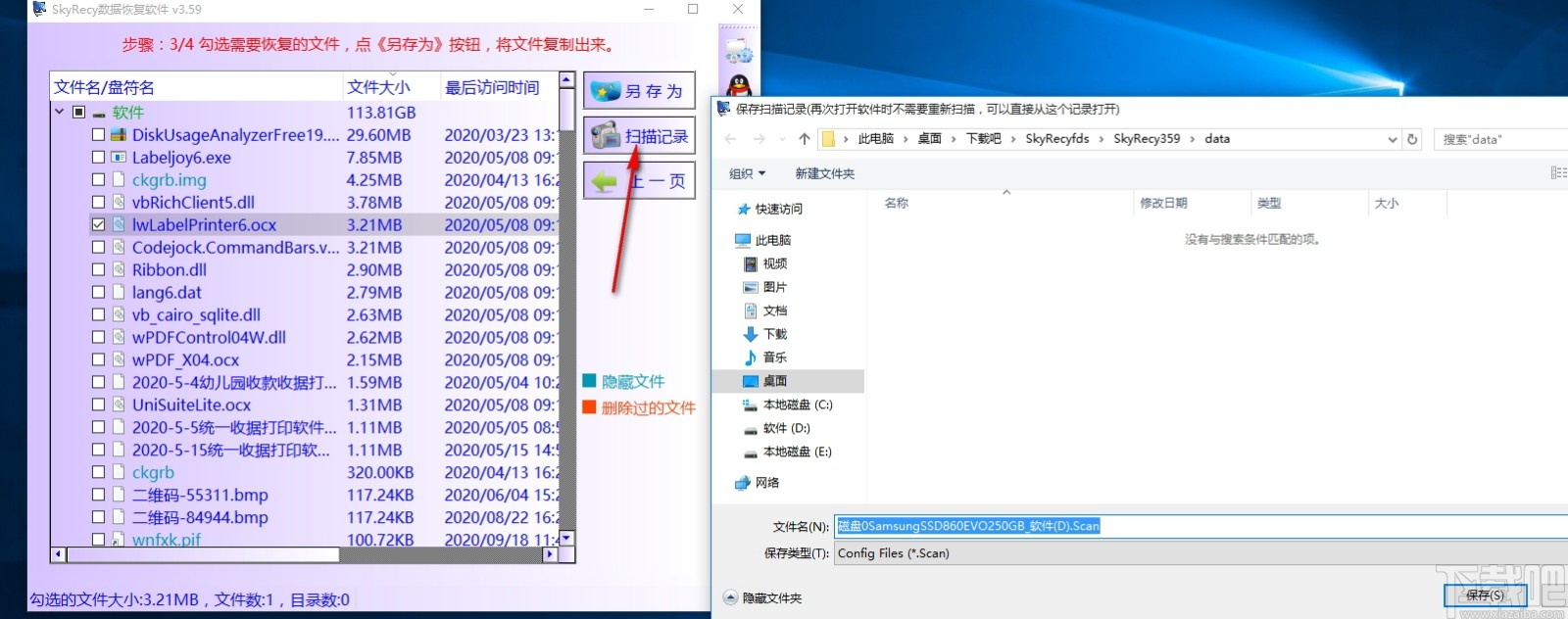Toggle the 软件 root folder checkbox
This screenshot has width=1568, height=619.
(79, 113)
